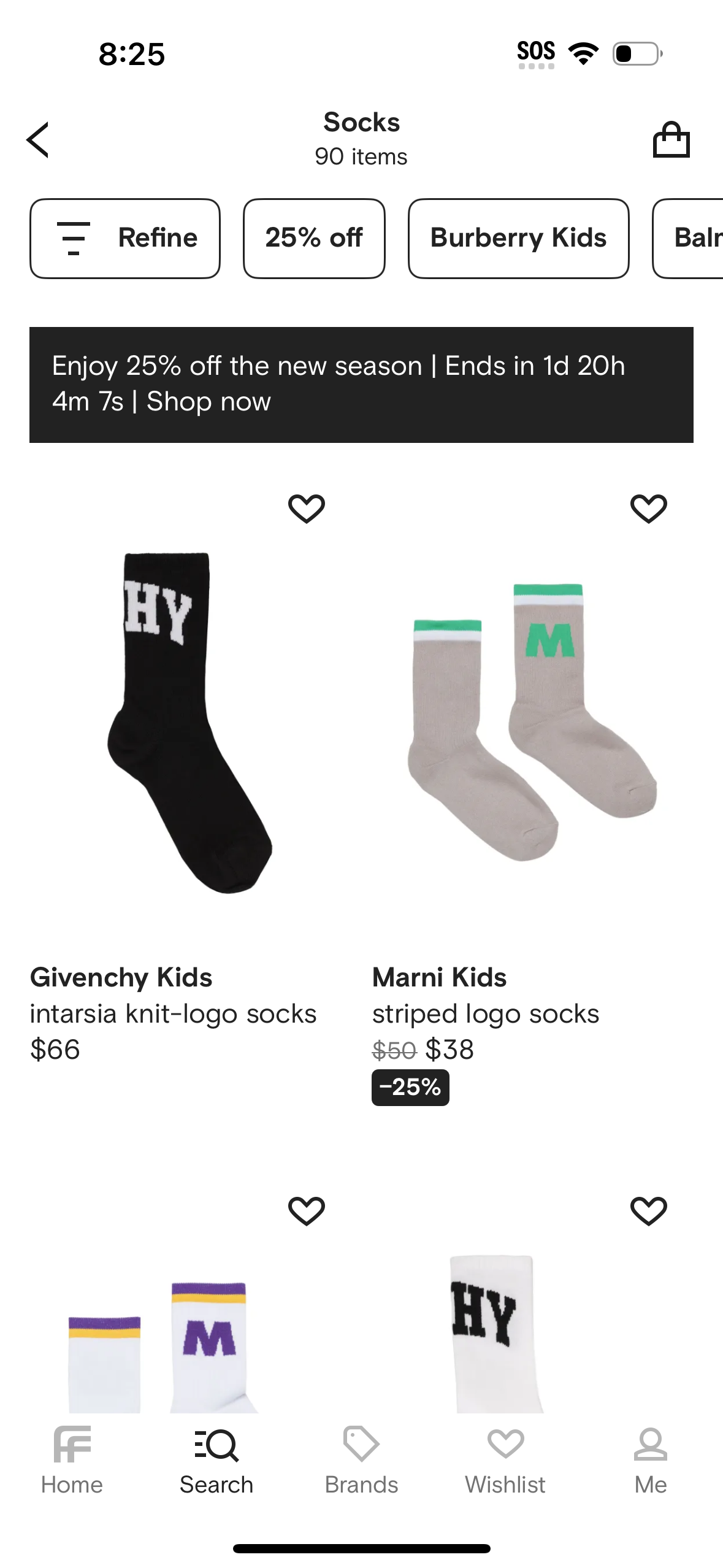Switch to the Search tab

point(216,1460)
